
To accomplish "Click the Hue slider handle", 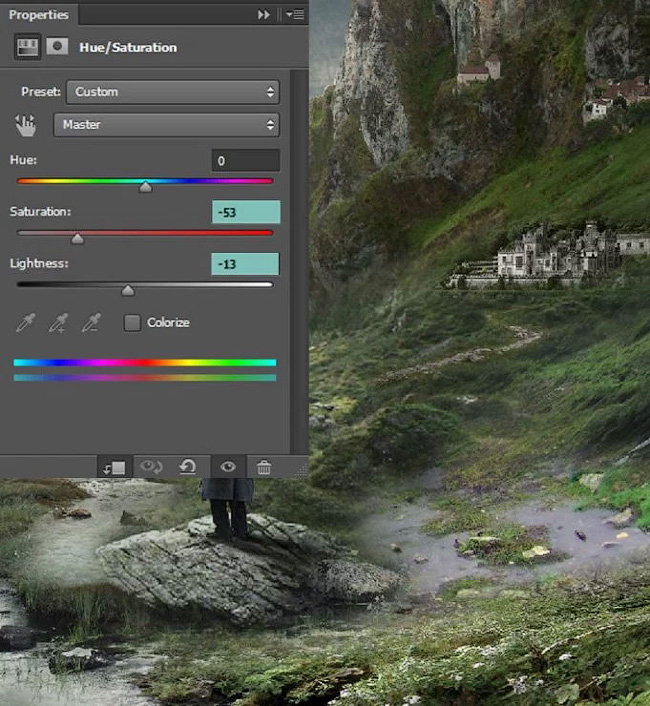I will tap(145, 186).
